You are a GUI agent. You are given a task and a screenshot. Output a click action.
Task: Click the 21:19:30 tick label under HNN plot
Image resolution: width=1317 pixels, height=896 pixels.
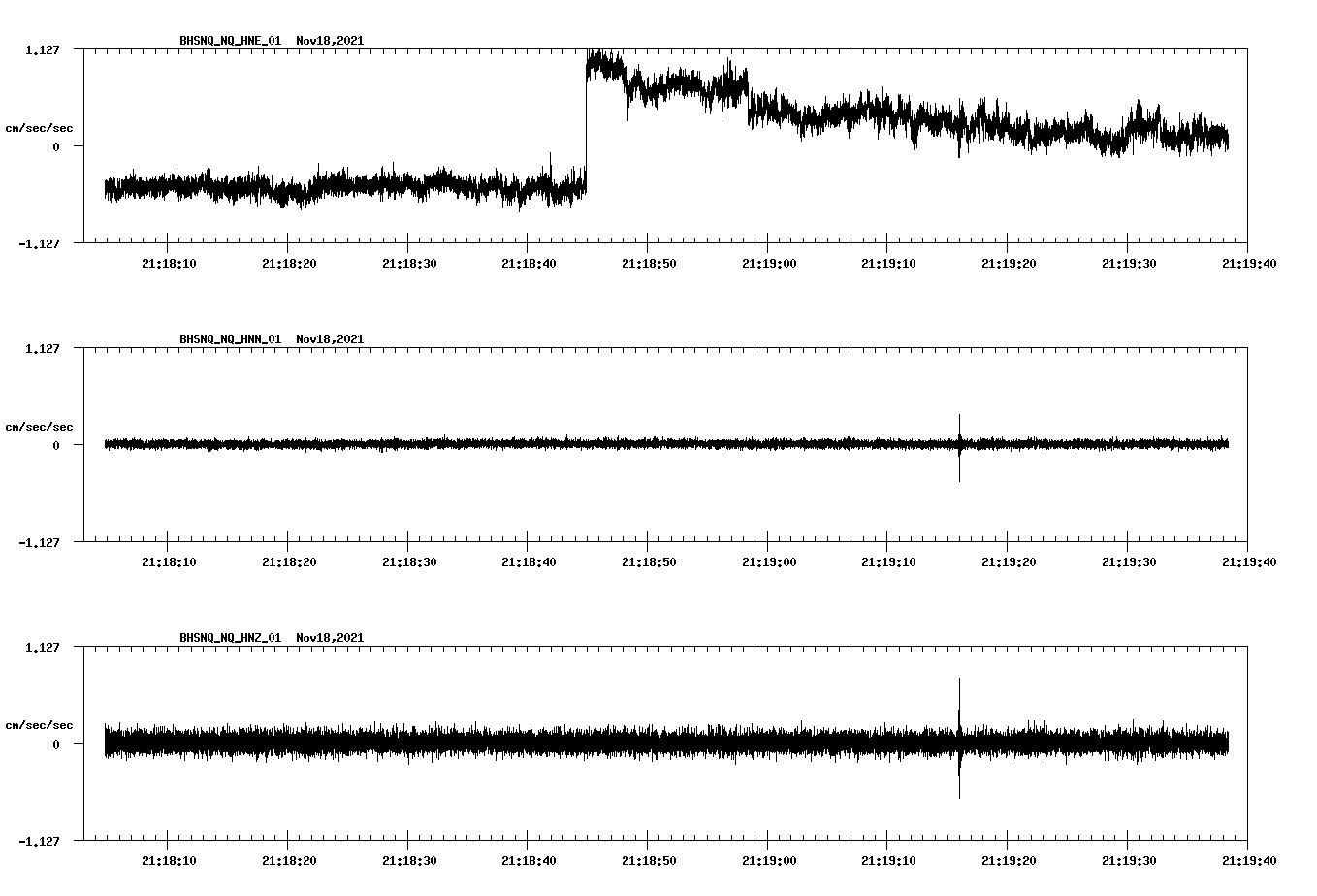[1128, 561]
